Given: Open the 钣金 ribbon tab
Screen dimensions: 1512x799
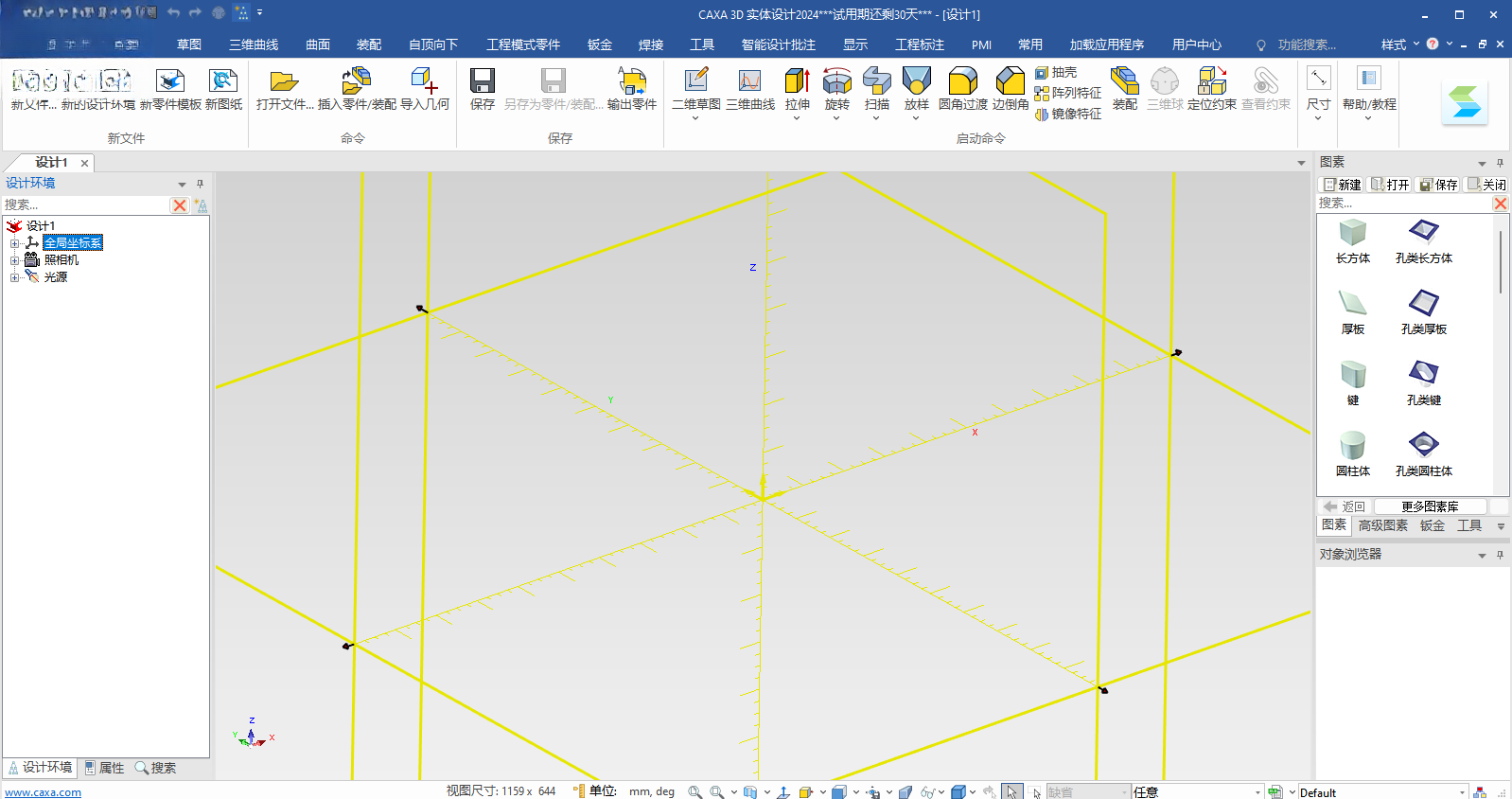Looking at the screenshot, I should [600, 44].
